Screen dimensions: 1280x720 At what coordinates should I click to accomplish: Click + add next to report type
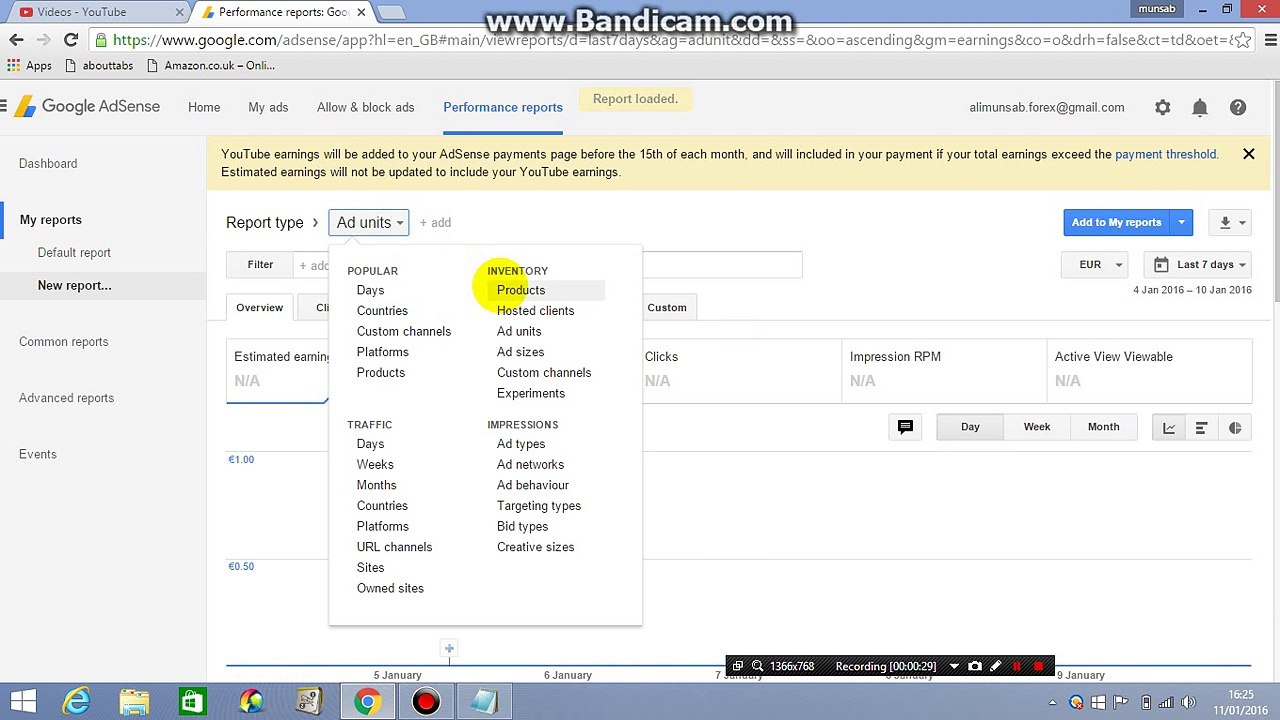point(435,223)
